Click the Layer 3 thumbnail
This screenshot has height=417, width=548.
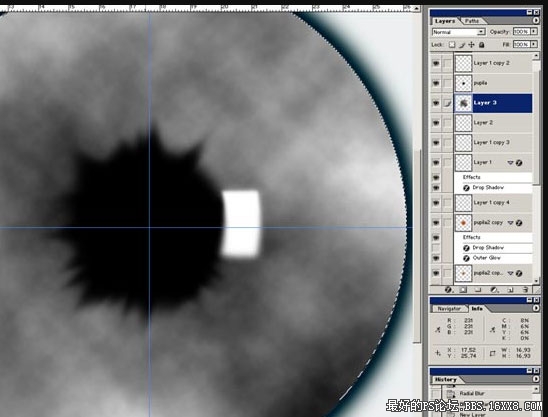464,103
